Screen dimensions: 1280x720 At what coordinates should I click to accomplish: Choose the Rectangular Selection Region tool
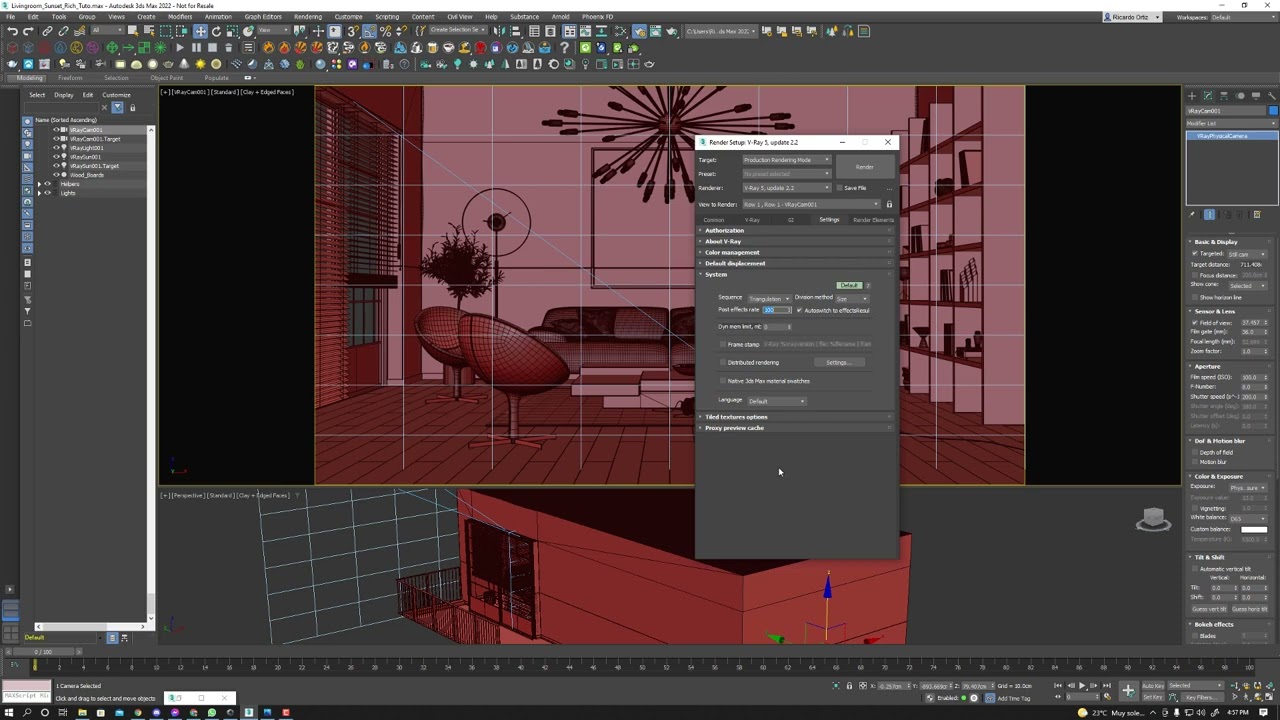(x=165, y=31)
